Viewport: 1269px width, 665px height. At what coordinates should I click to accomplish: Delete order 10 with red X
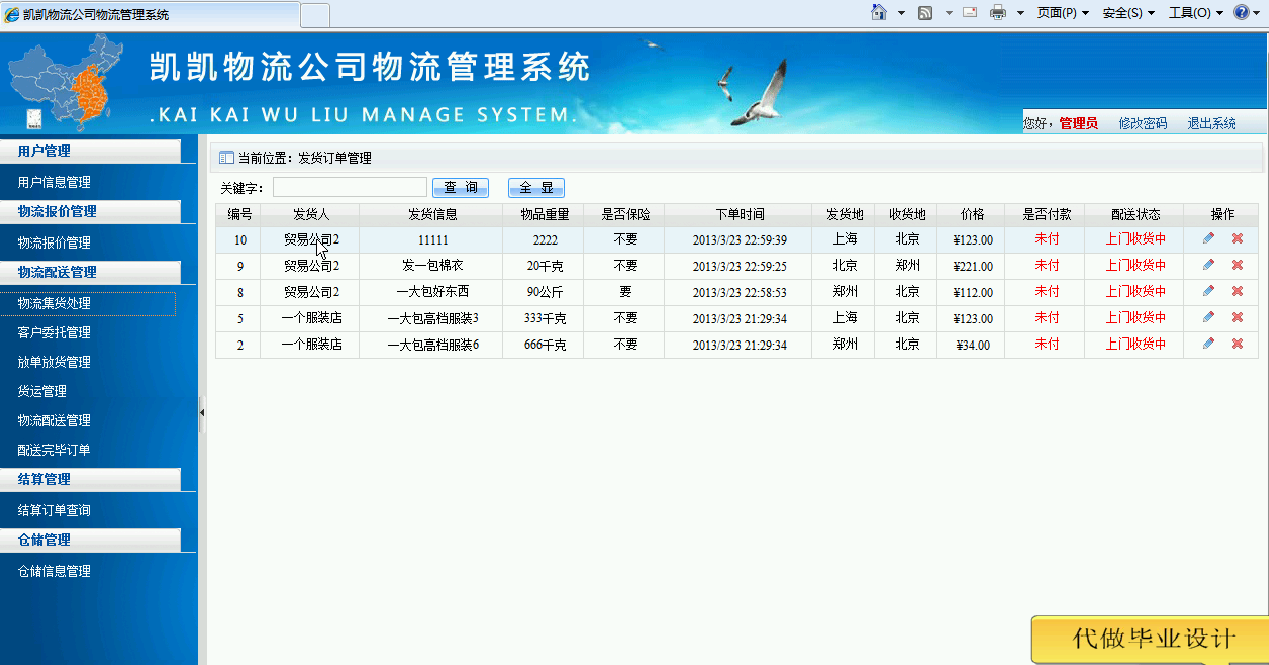click(x=1237, y=238)
